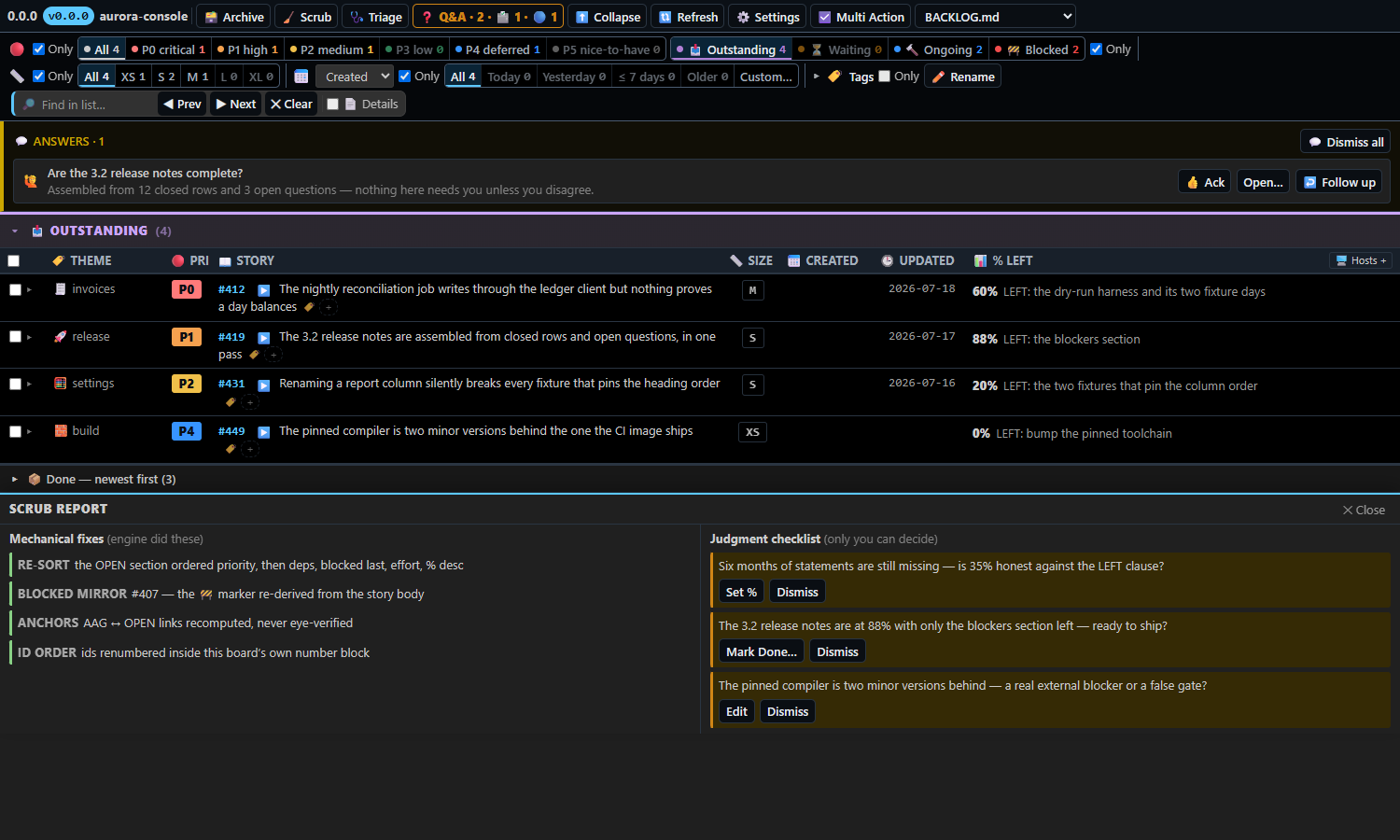
Task: Expand the release row details arrow
Action: 30,337
